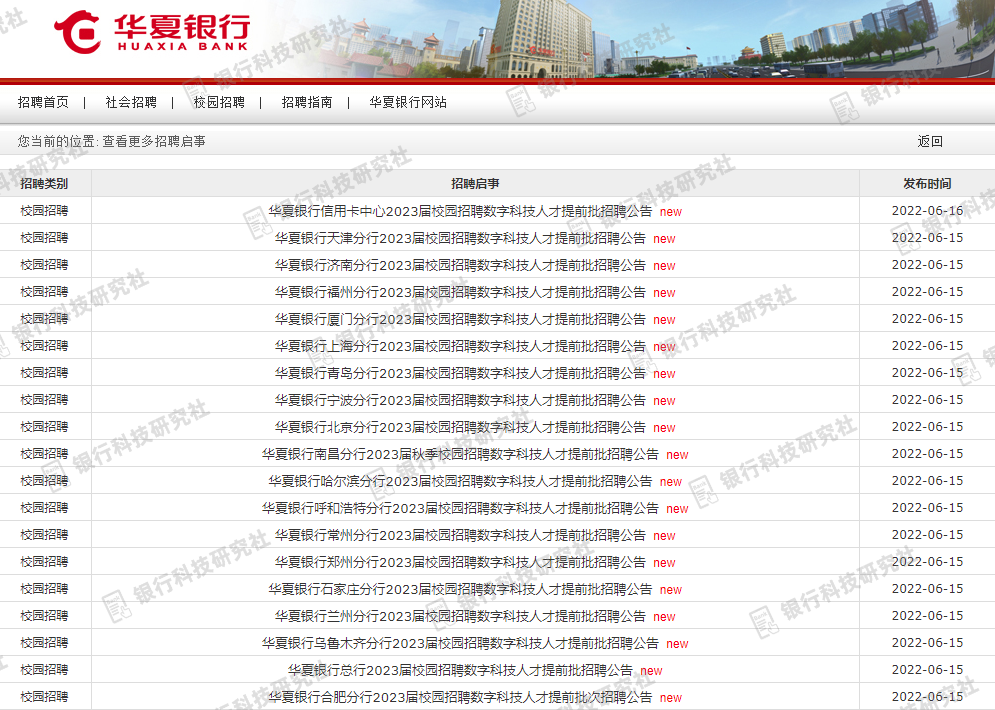Click the date cell in 总行 row
Image resolution: width=995 pixels, height=710 pixels.
[x=927, y=669]
